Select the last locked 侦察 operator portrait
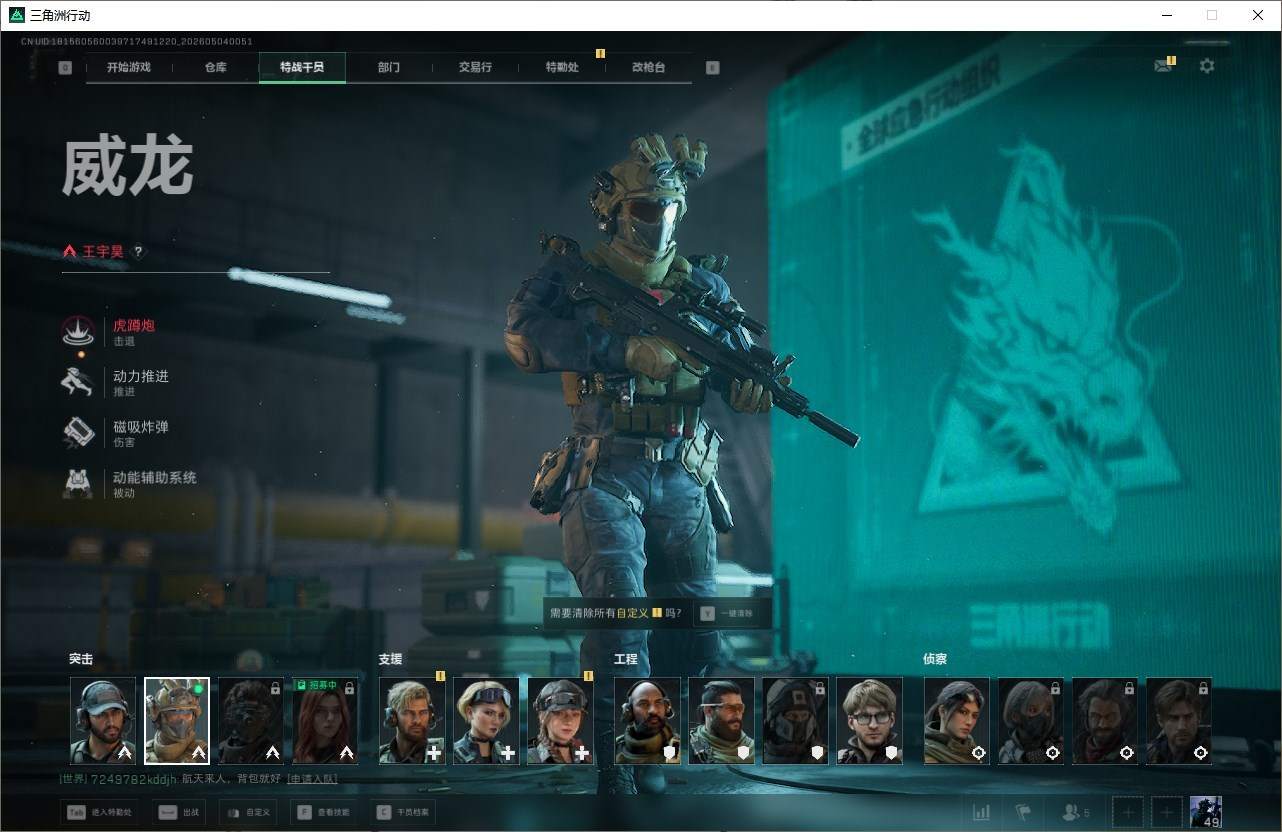This screenshot has height=832, width=1282. (1179, 721)
